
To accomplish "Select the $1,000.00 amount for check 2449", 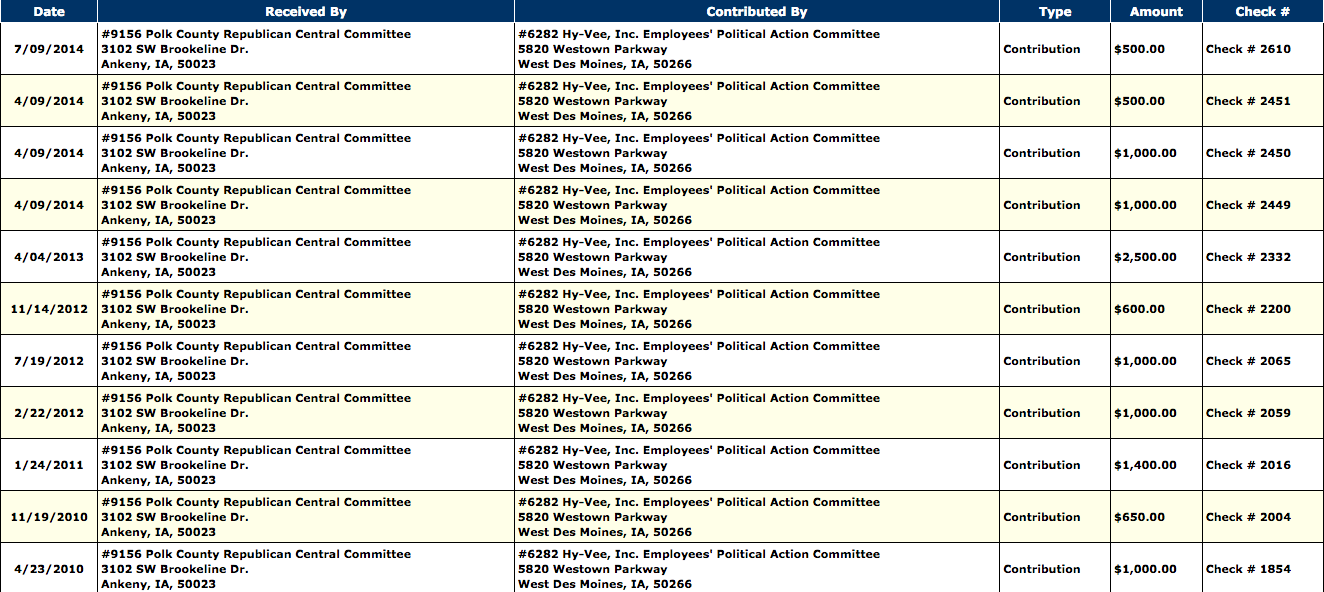I will (x=1145, y=205).
